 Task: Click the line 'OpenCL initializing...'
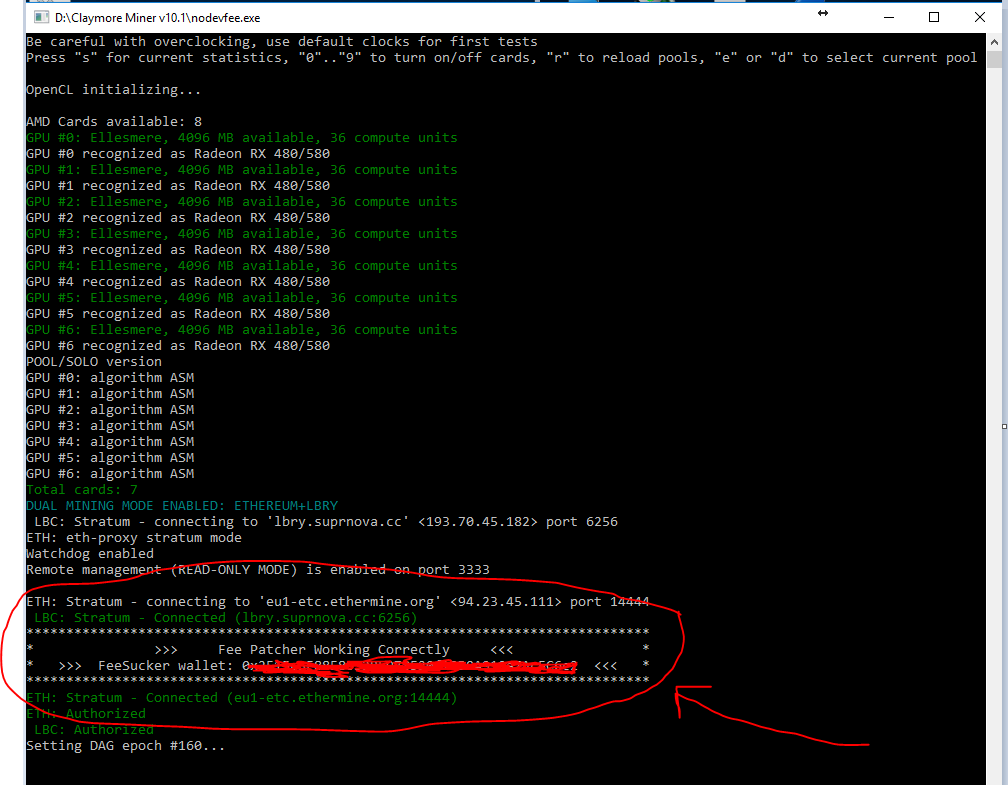(114, 90)
